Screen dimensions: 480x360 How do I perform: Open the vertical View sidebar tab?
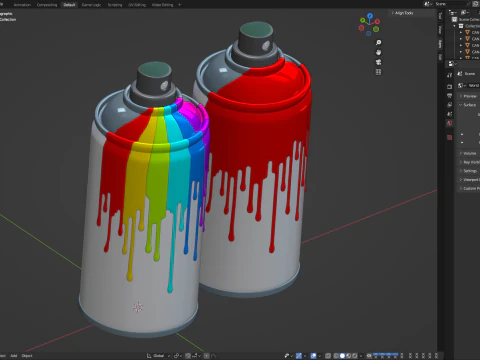(440, 29)
